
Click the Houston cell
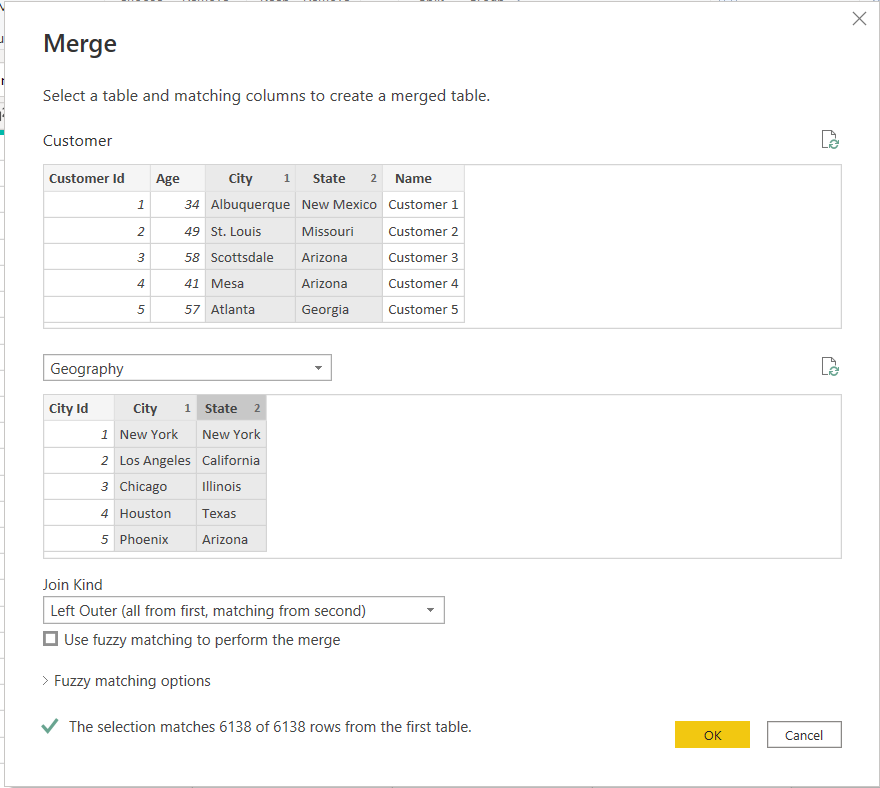tap(155, 513)
